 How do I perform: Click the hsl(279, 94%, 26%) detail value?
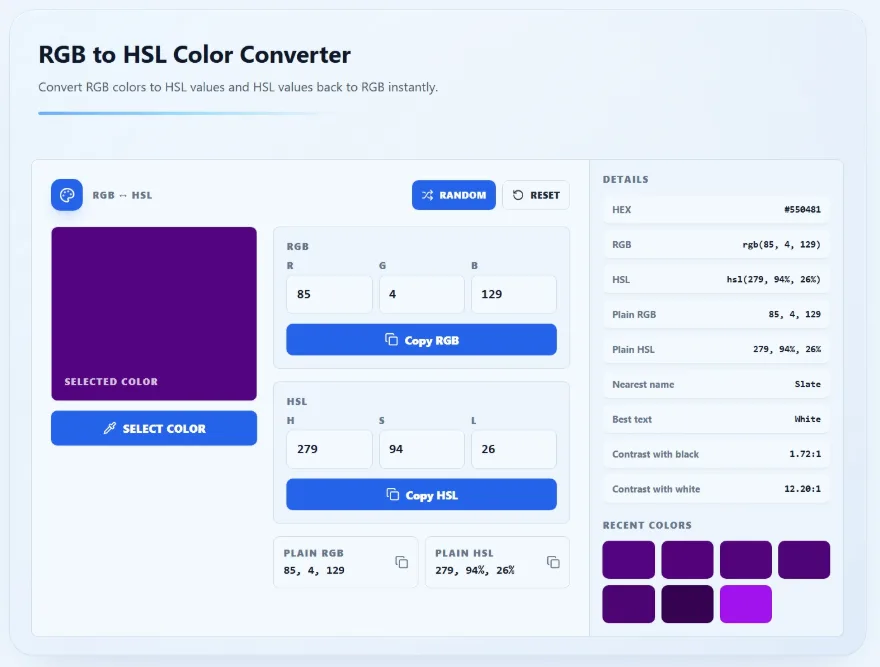pyautogui.click(x=773, y=279)
